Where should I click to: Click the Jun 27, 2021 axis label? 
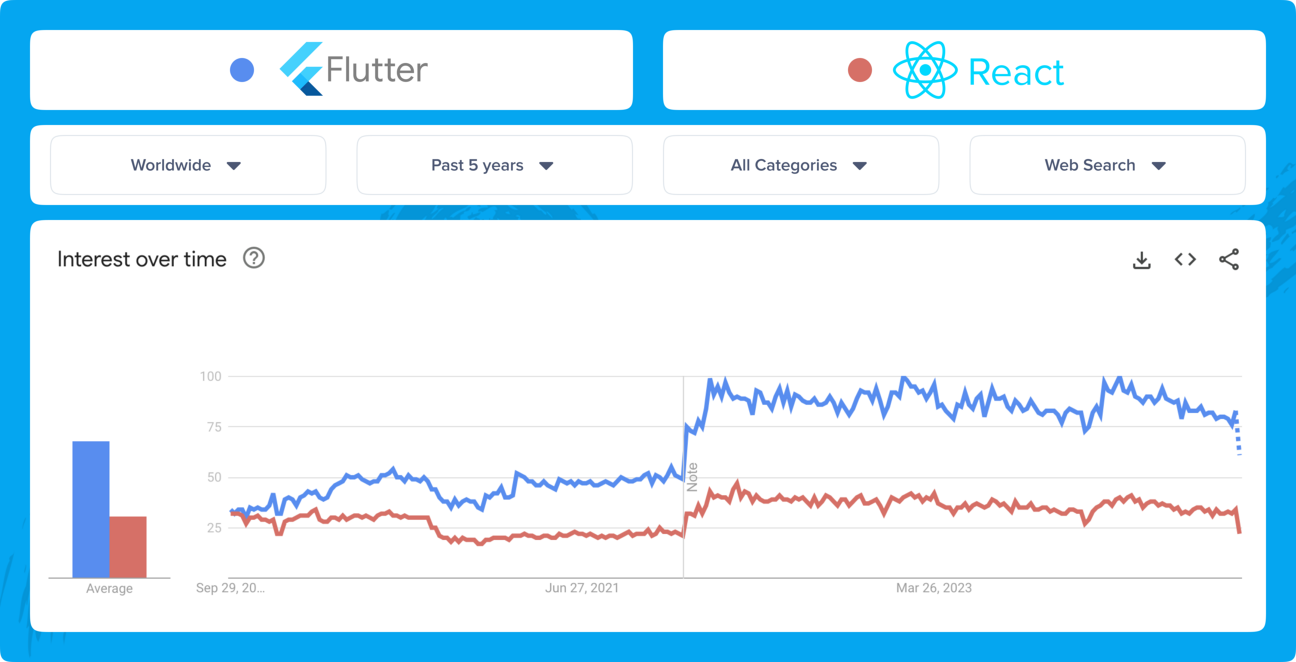click(582, 588)
